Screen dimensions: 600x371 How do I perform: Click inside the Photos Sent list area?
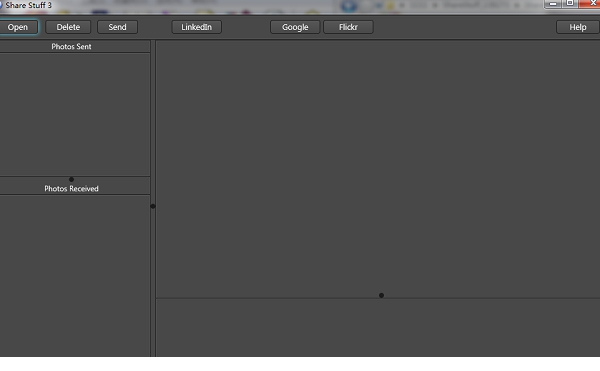coord(75,114)
